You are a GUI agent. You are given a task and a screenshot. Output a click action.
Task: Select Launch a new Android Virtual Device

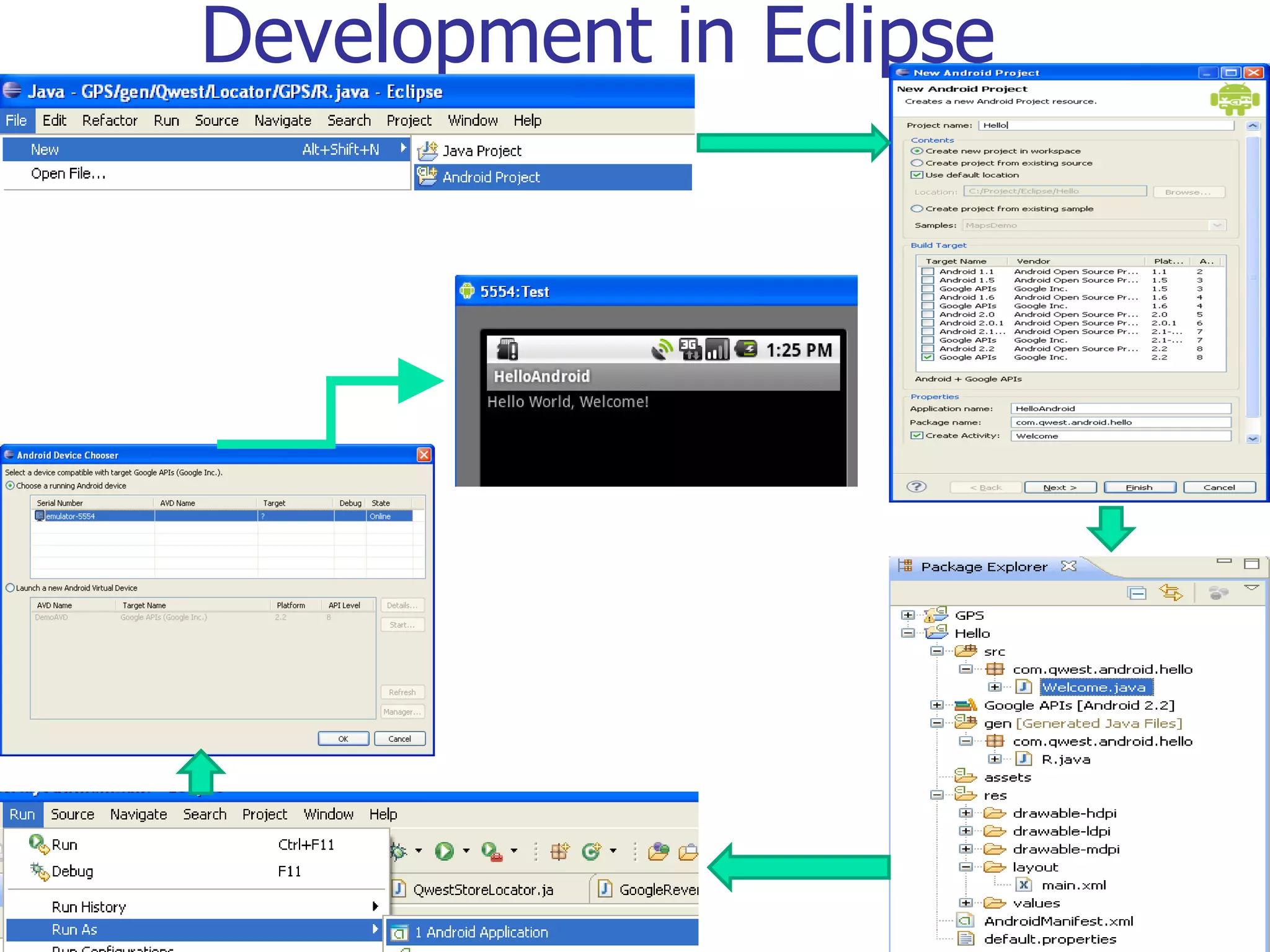coord(10,588)
